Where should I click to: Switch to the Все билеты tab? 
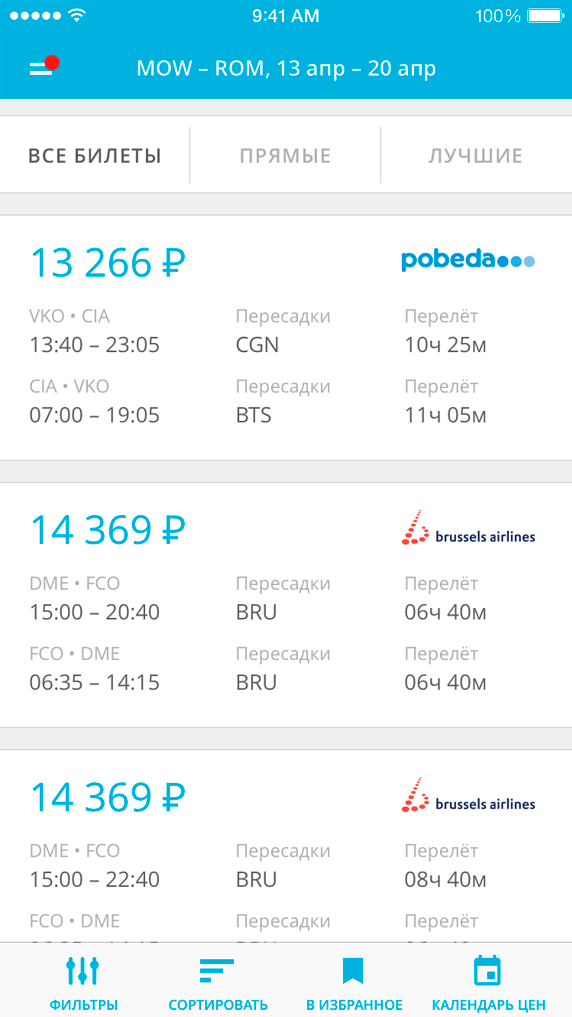point(95,156)
